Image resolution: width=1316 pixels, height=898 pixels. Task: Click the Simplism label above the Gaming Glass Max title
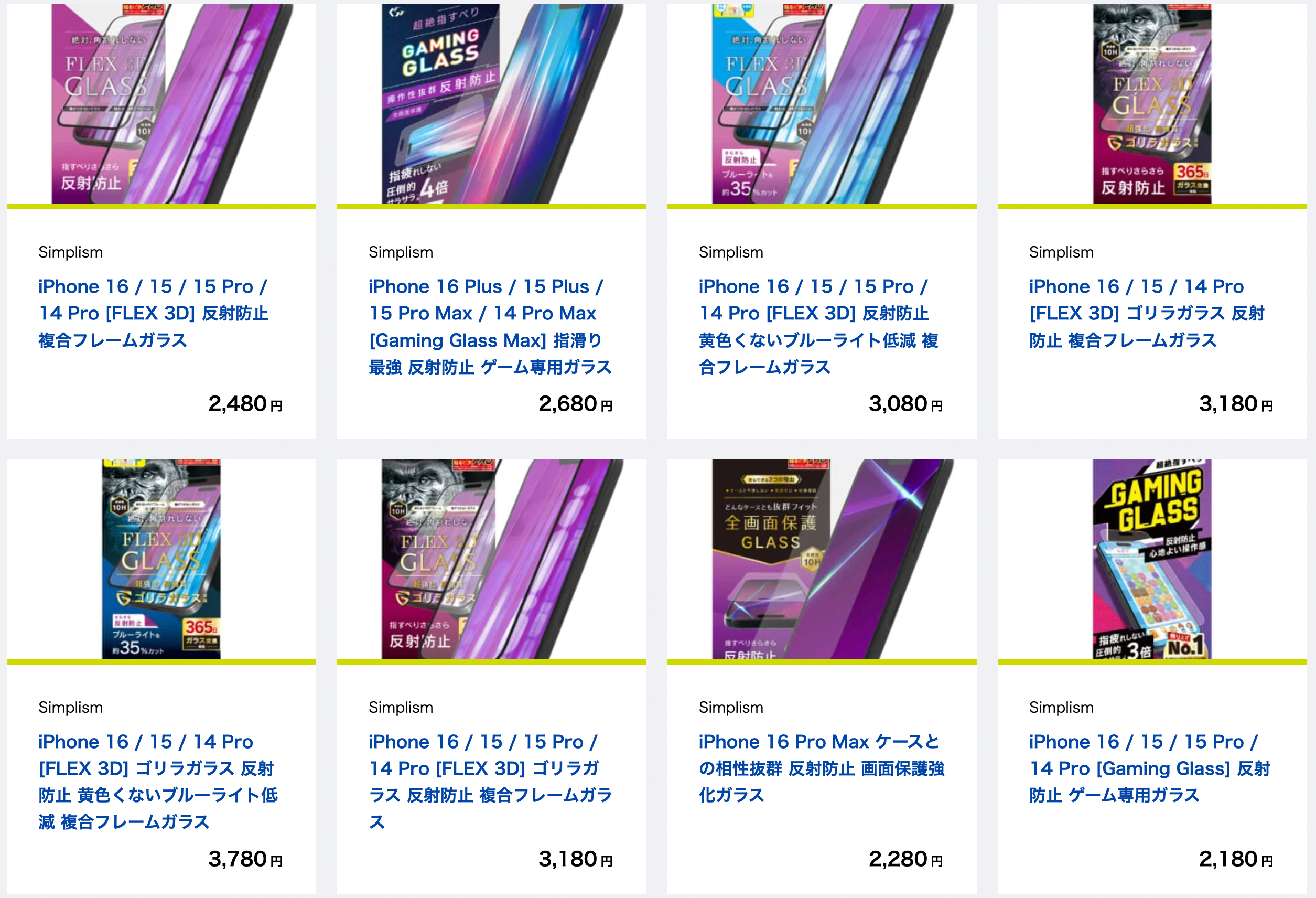coord(401,252)
